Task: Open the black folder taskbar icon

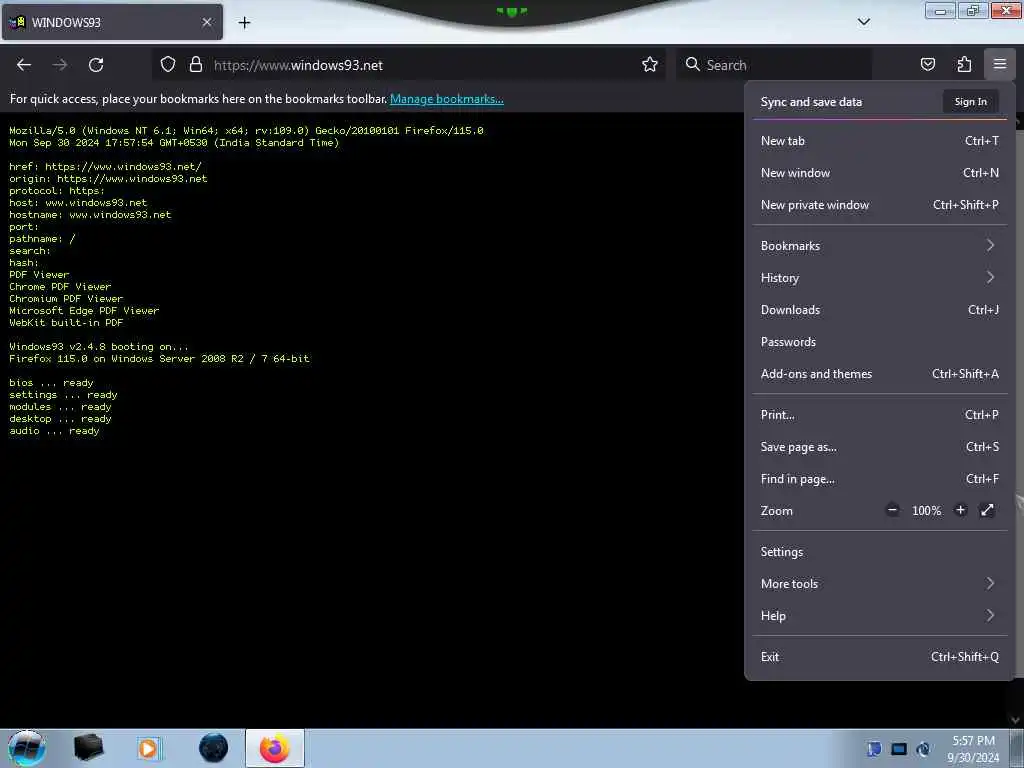Action: [88, 748]
